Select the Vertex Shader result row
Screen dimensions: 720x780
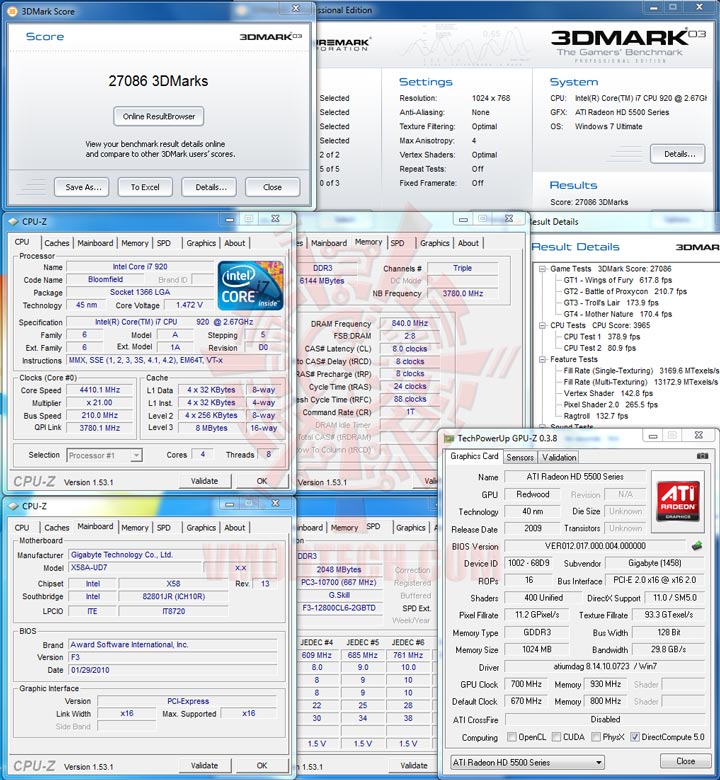608,393
